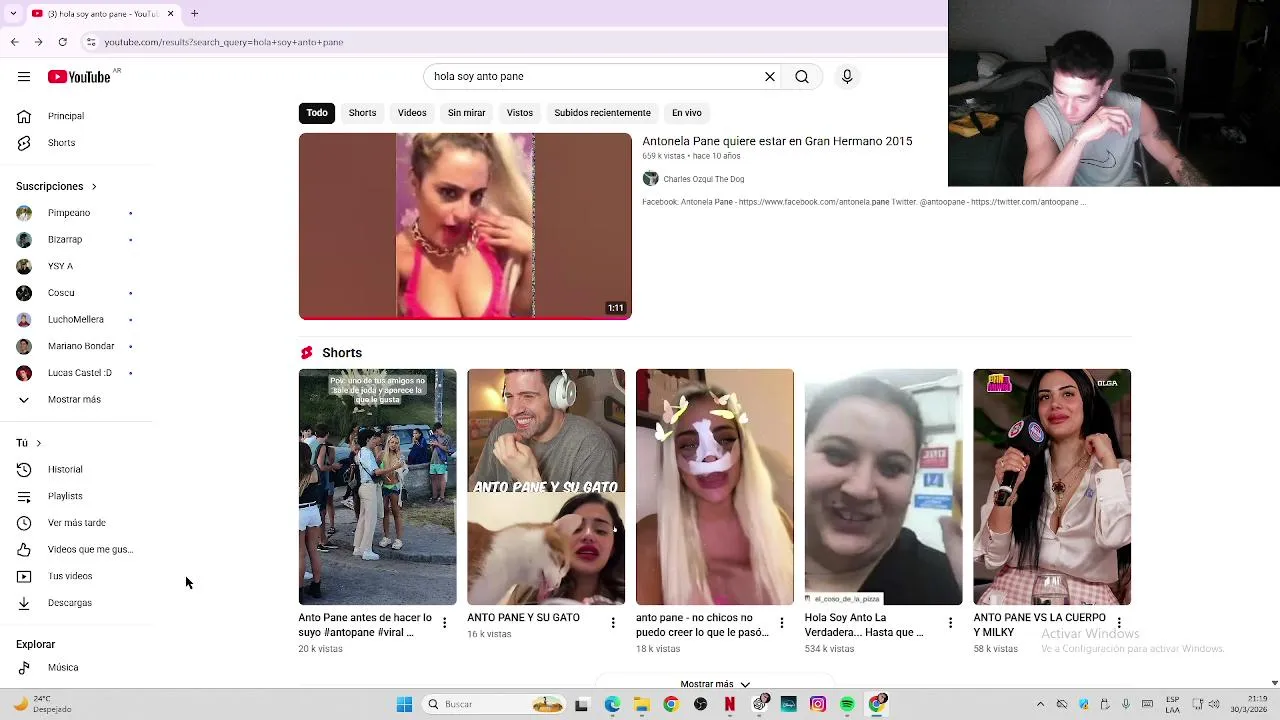Clear the search query with the X

pos(770,77)
